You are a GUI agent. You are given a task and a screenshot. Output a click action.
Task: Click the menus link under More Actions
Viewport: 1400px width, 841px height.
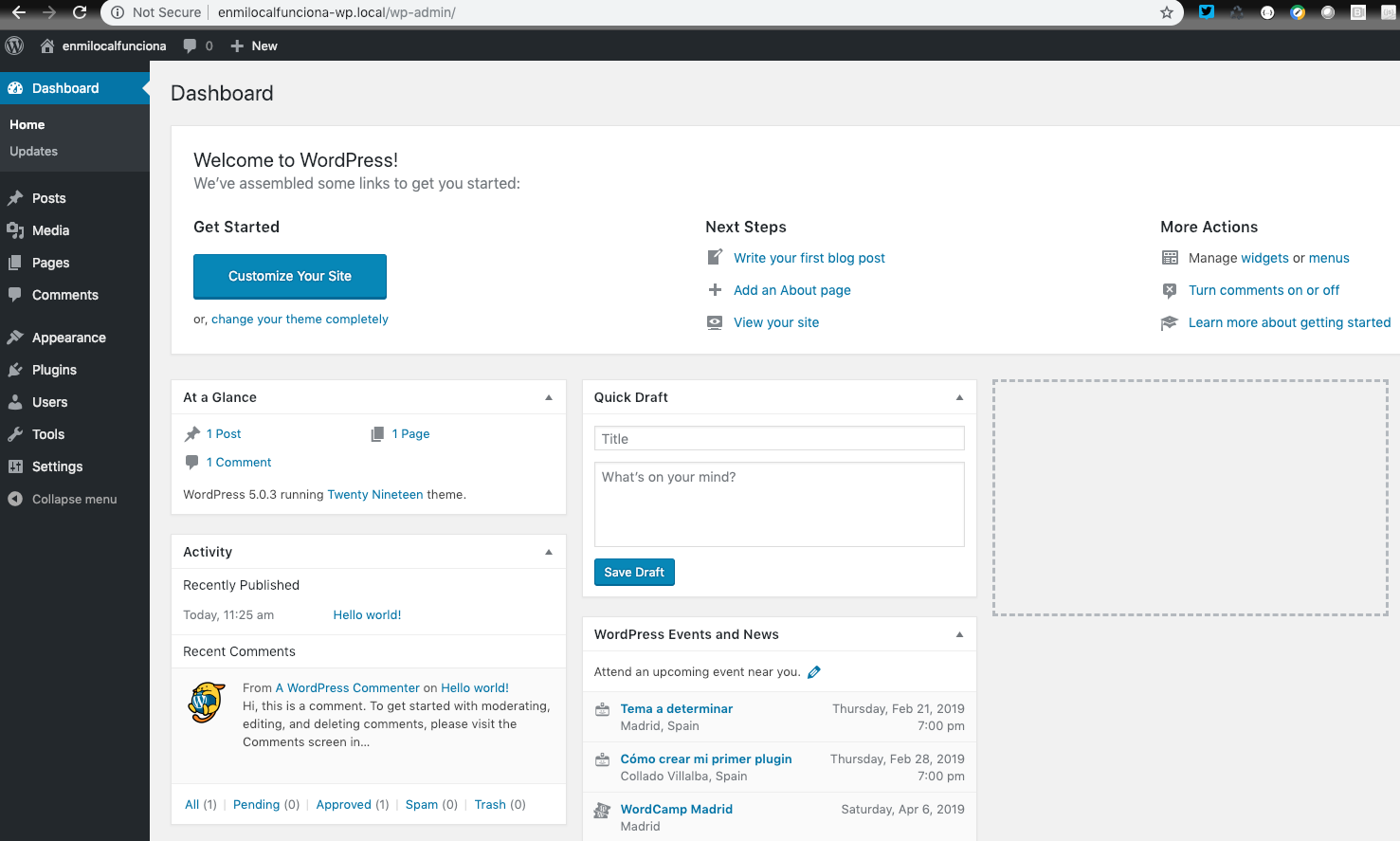1329,258
